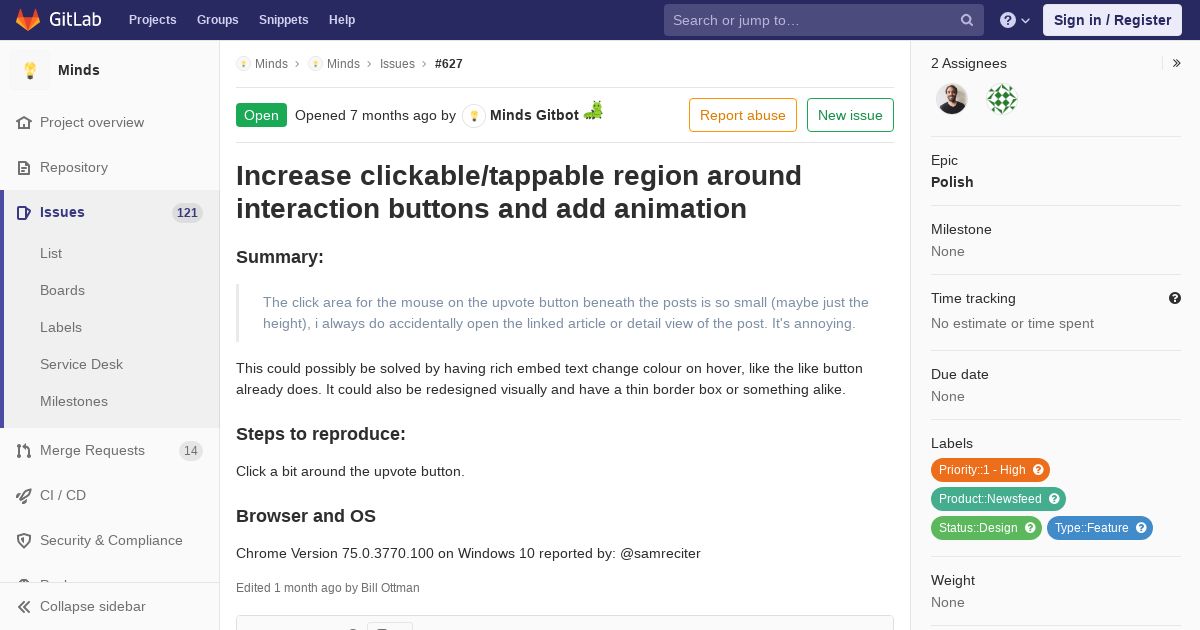Click second Minds breadcrumb lightbulb icon
This screenshot has height=630, width=1200.
pyautogui.click(x=315, y=64)
